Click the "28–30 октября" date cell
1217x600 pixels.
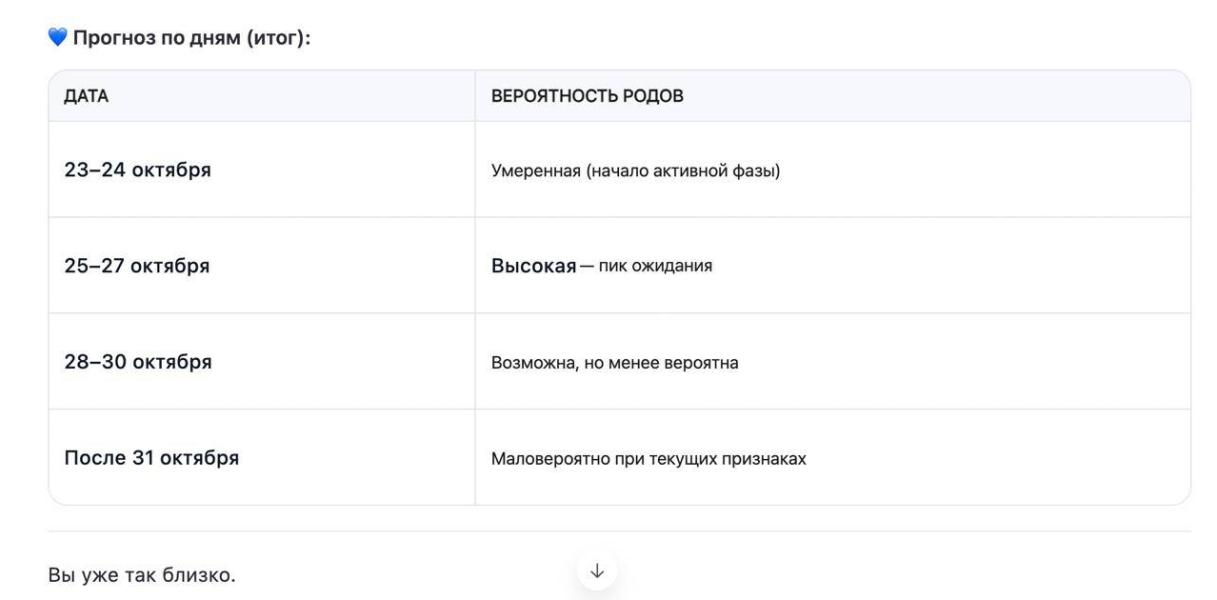pos(137,361)
